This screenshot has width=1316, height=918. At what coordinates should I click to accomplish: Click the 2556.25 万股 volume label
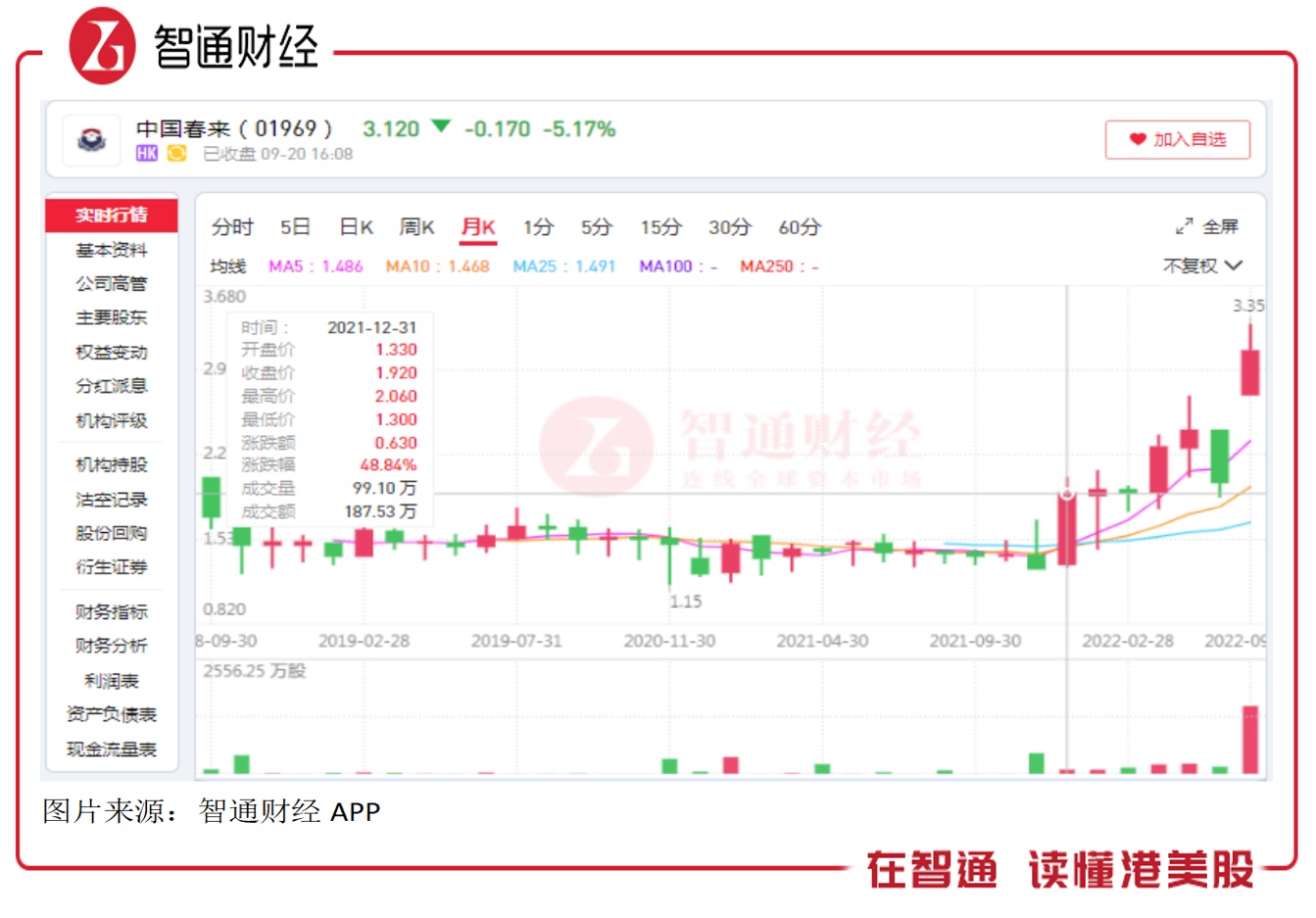point(255,671)
